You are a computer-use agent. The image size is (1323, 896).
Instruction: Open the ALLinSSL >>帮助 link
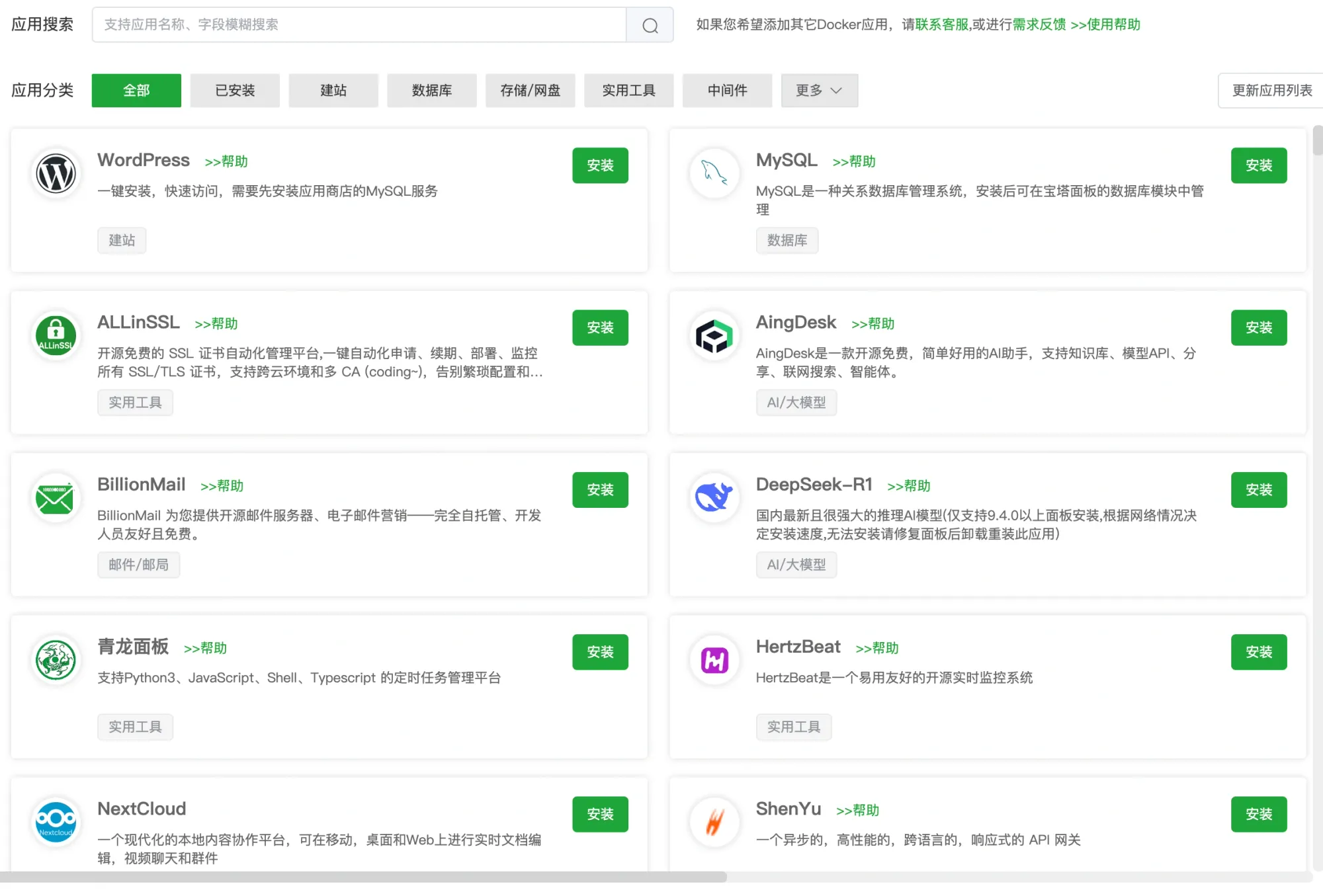(216, 324)
